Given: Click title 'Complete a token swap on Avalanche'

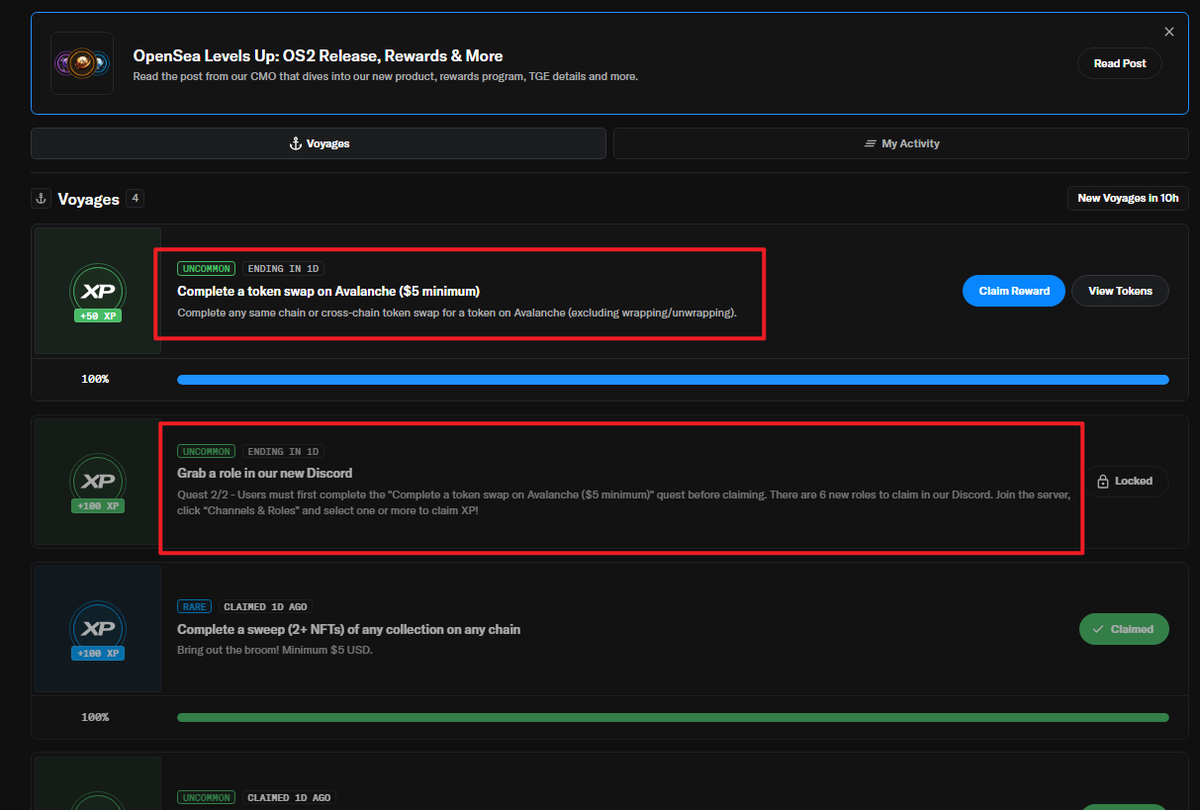Looking at the screenshot, I should 328,291.
